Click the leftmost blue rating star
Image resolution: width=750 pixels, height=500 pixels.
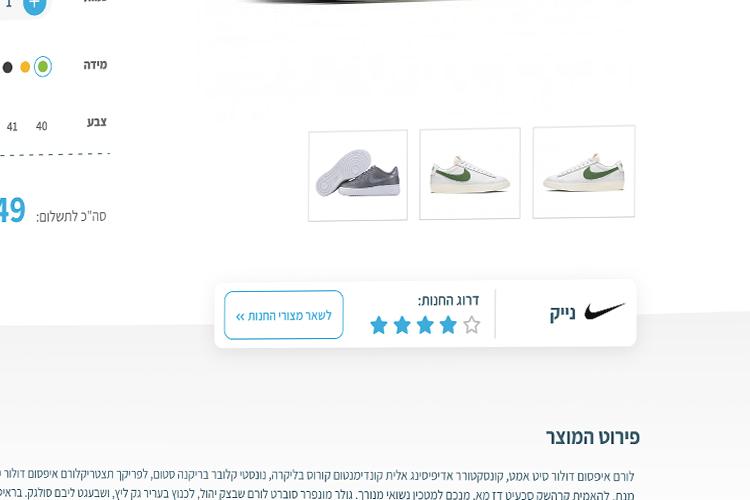click(379, 325)
